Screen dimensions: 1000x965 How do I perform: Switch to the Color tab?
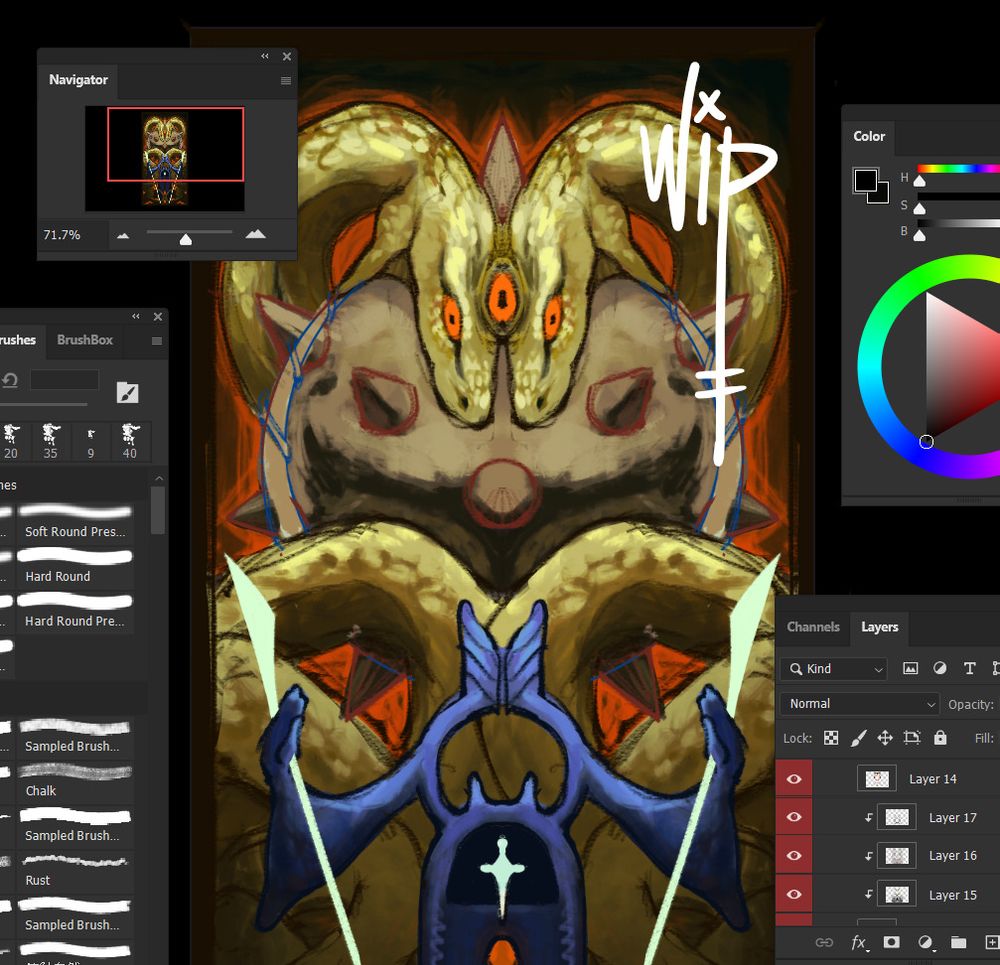click(869, 136)
